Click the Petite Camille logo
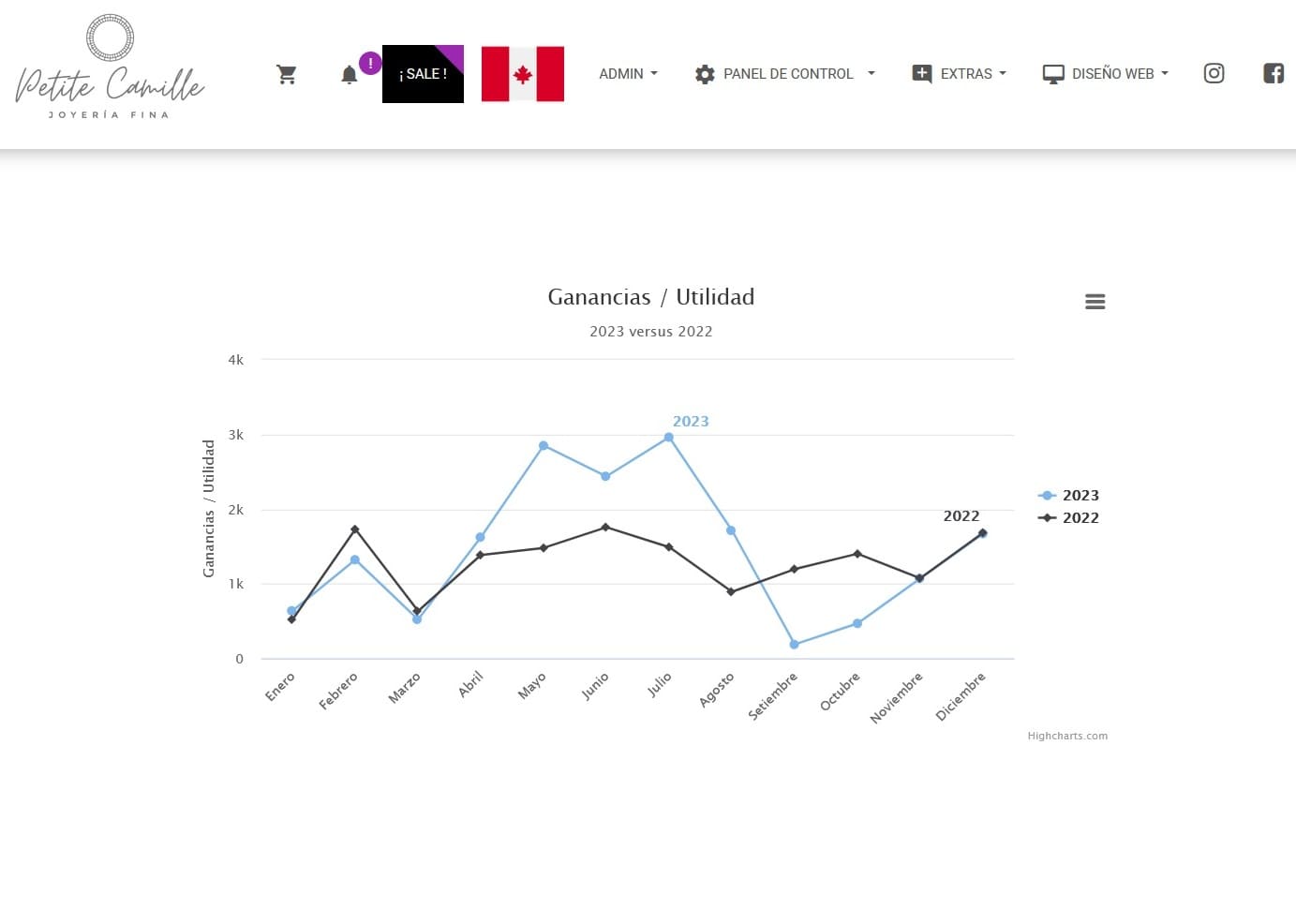The height and width of the screenshot is (924, 1296). pyautogui.click(x=110, y=67)
